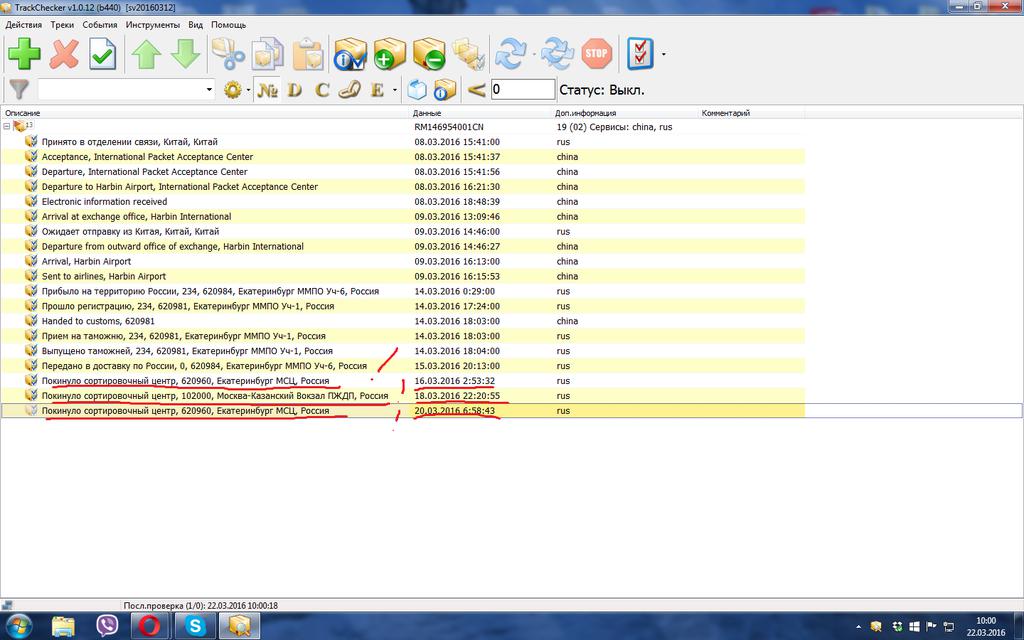Open the filter combo box dropdown
This screenshot has height=640, width=1024.
(209, 90)
